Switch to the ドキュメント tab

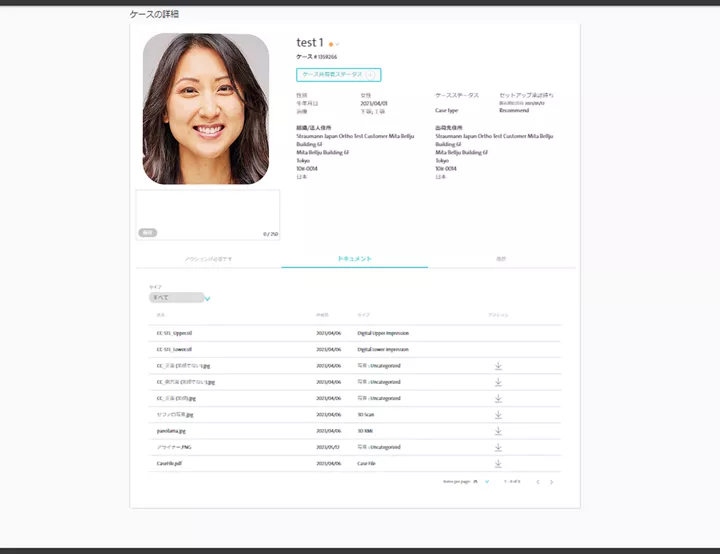pyautogui.click(x=355, y=259)
